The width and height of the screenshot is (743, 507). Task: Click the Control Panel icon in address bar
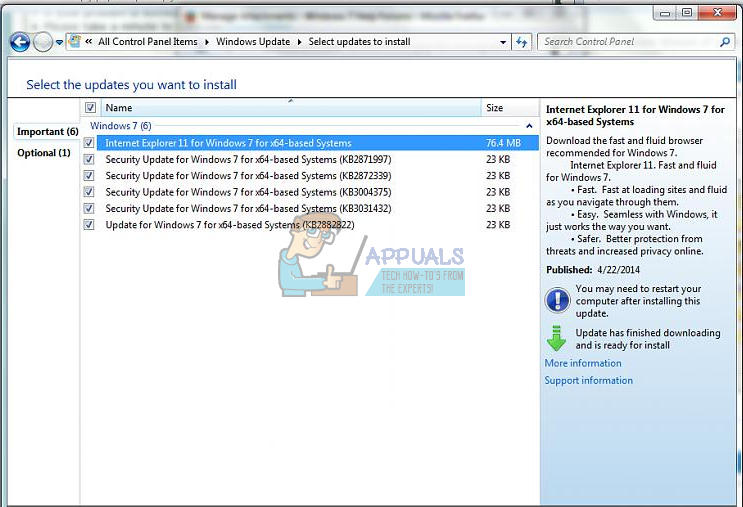[x=75, y=42]
